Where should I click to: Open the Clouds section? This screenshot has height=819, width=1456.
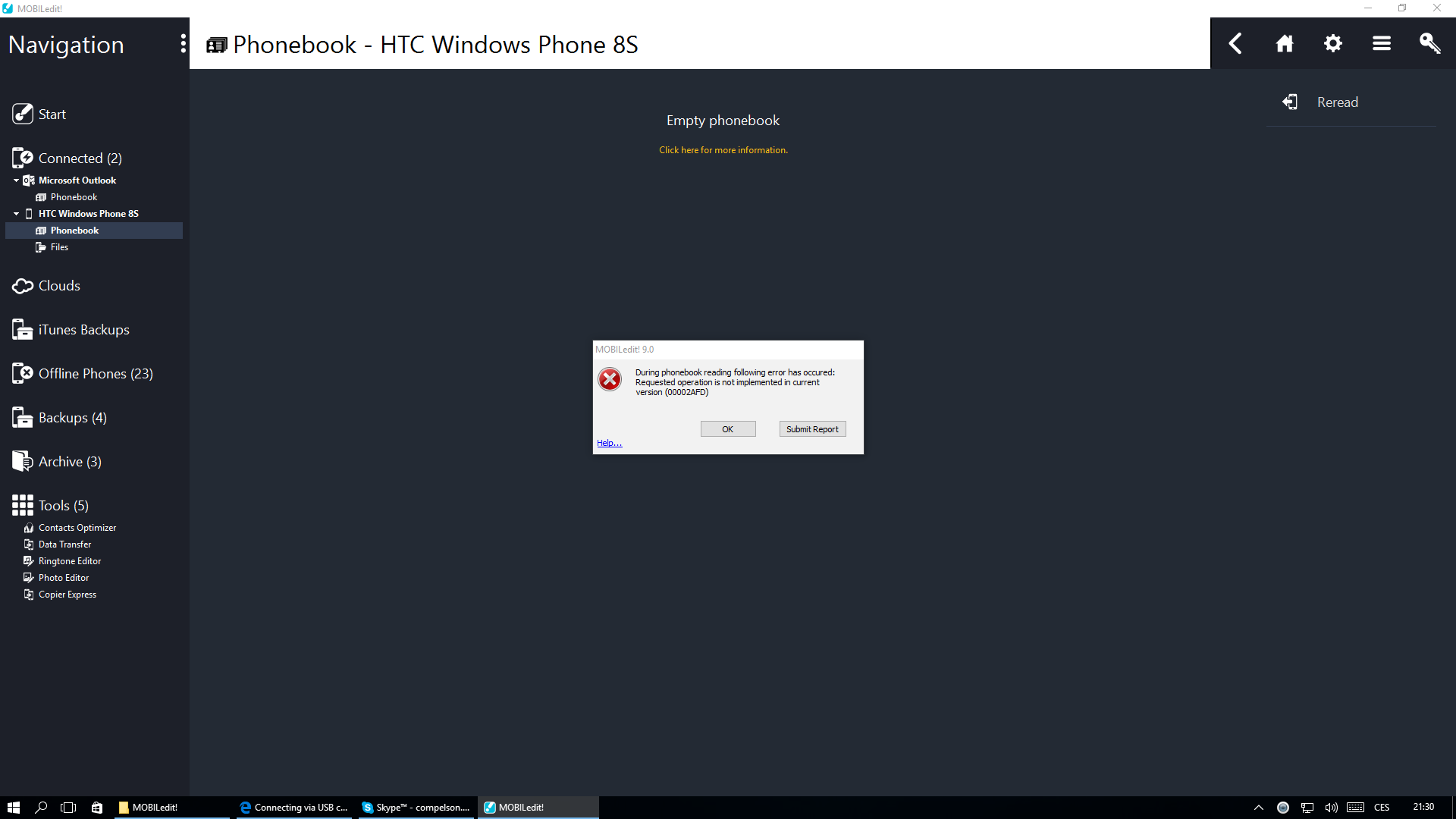[x=59, y=286]
